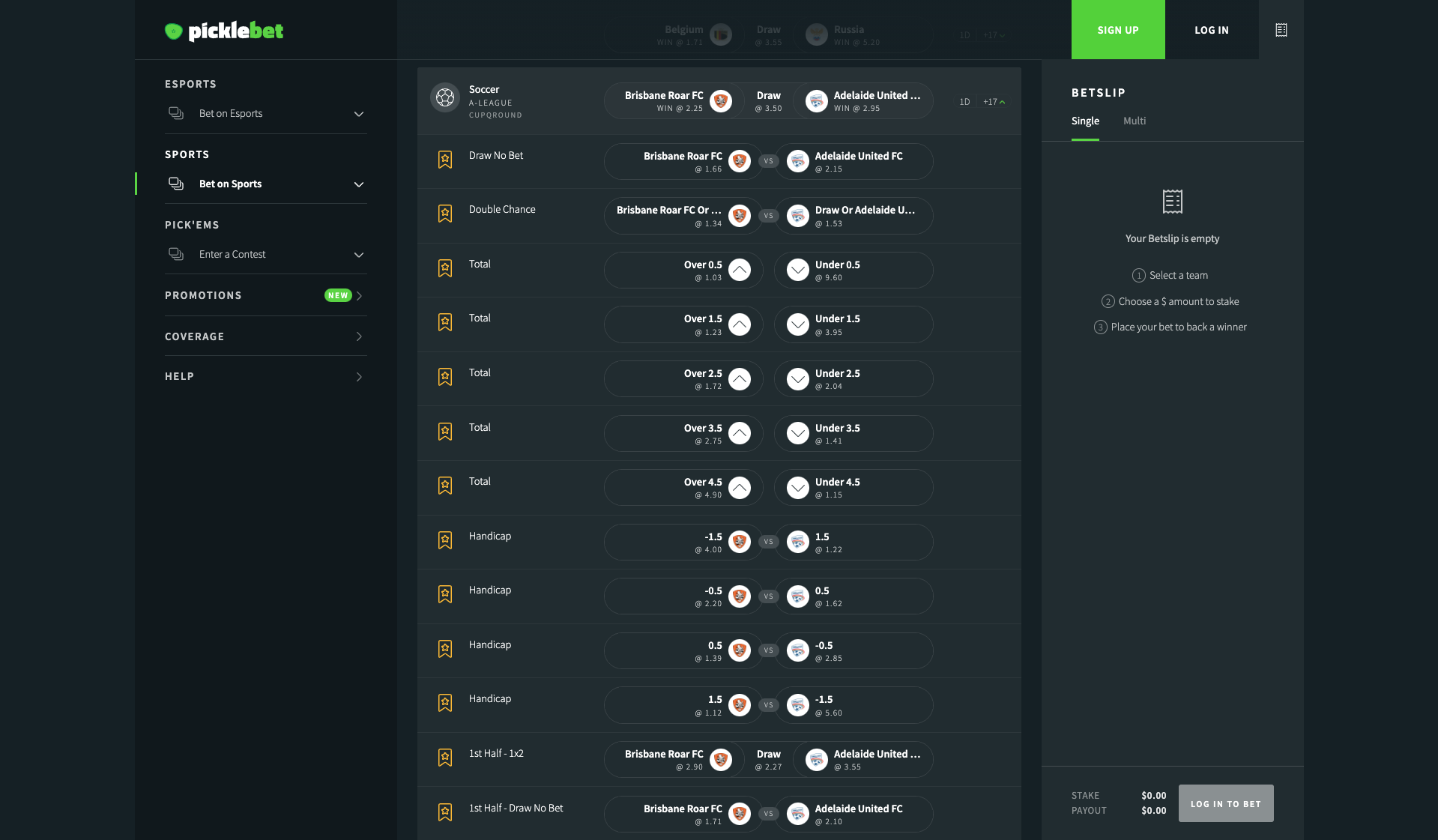
Task: Bookmark the Total Over 0.5 market
Action: pos(445,268)
